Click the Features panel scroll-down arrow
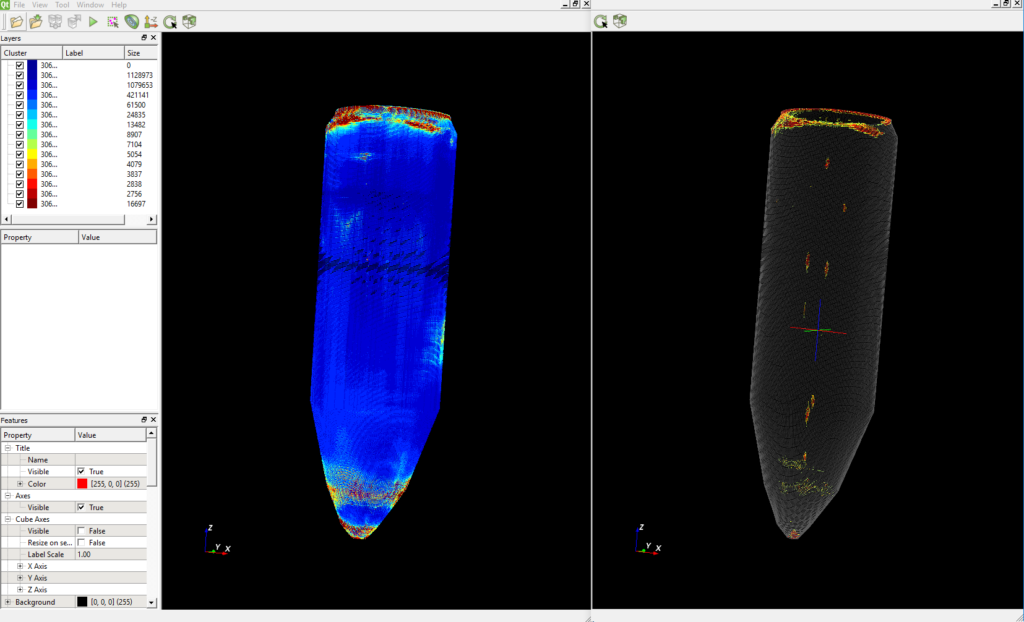 point(152,602)
